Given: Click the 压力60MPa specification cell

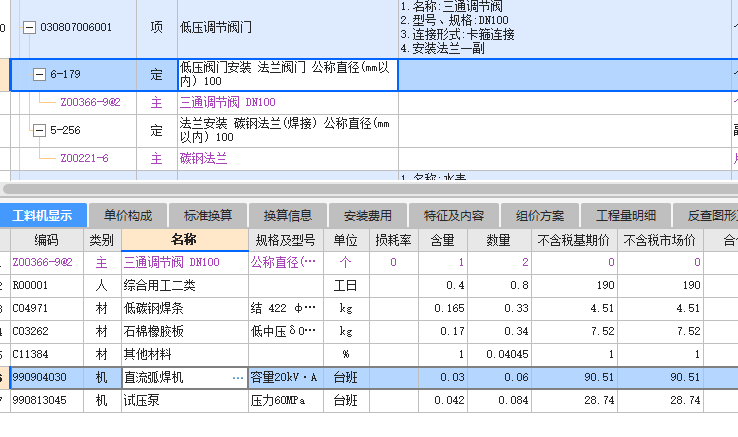Looking at the screenshot, I should coord(286,401).
